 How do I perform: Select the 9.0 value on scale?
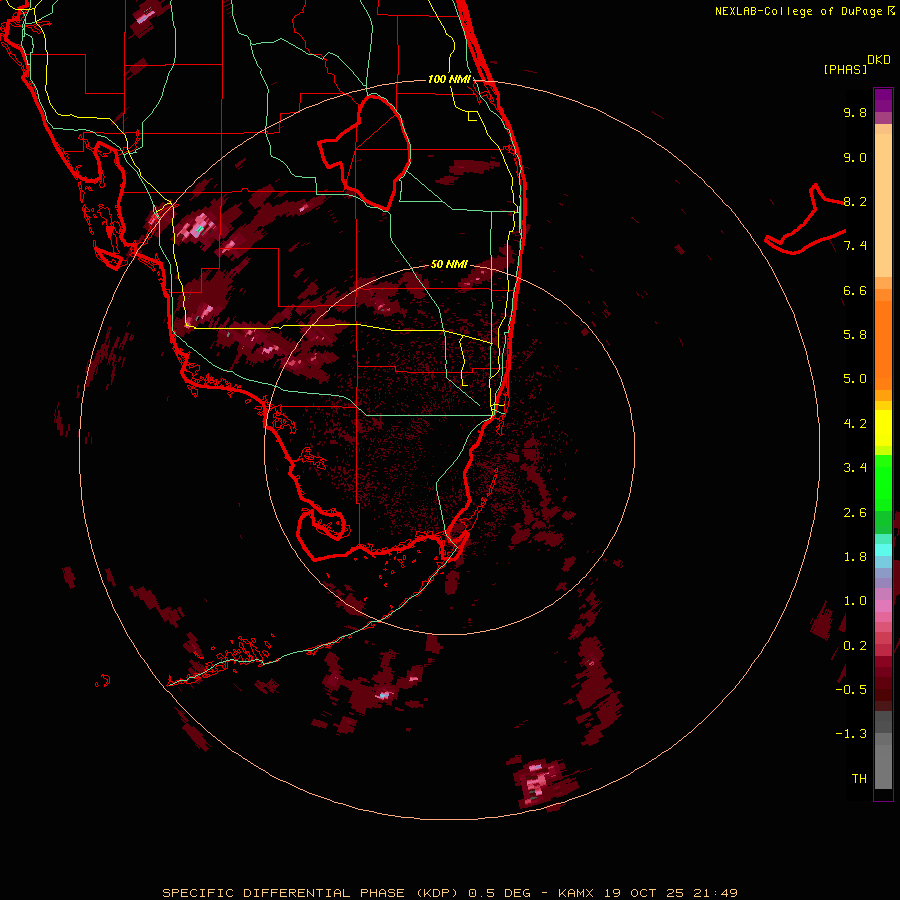855,157
